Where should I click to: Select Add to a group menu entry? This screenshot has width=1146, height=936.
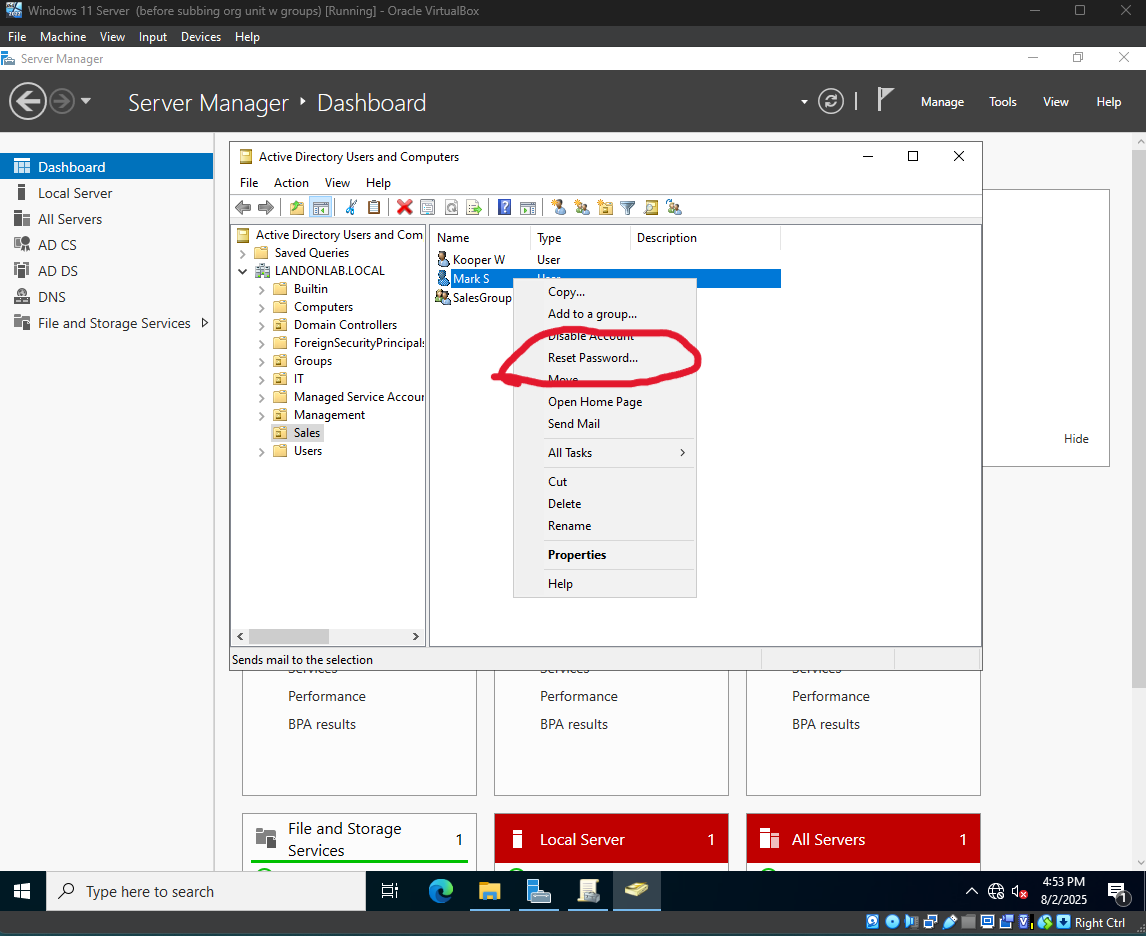pyautogui.click(x=605, y=314)
